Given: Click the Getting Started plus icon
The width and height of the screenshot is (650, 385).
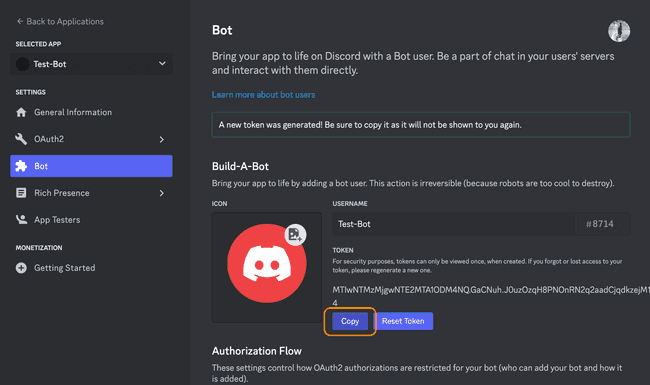Looking at the screenshot, I should [x=21, y=268].
